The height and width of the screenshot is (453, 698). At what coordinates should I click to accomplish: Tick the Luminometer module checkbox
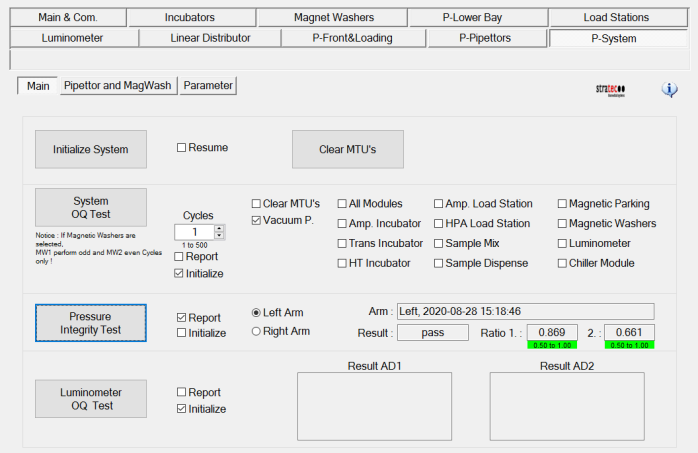click(563, 243)
